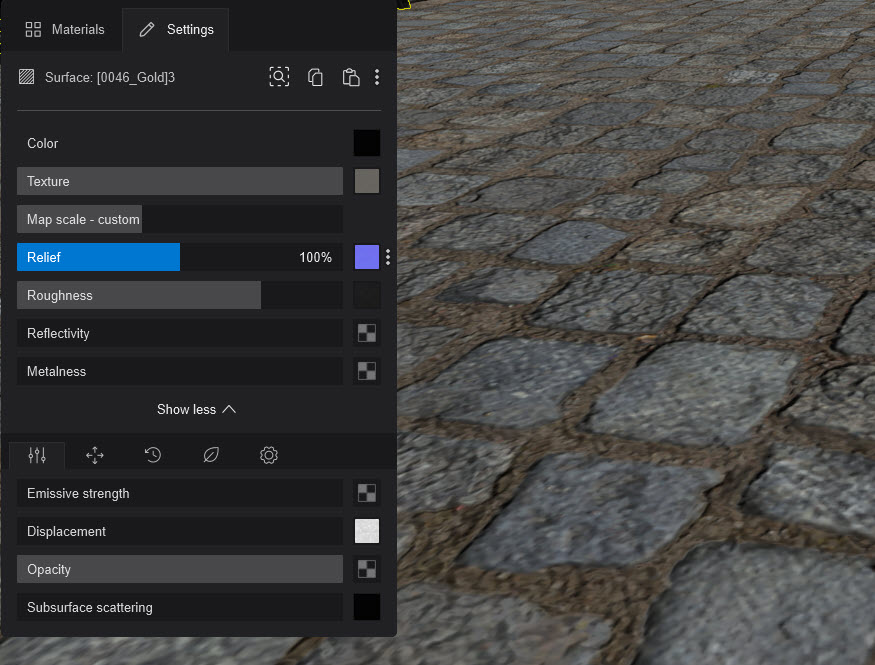The width and height of the screenshot is (875, 665).
Task: Toggle the Metalness map checker box
Action: (x=367, y=371)
